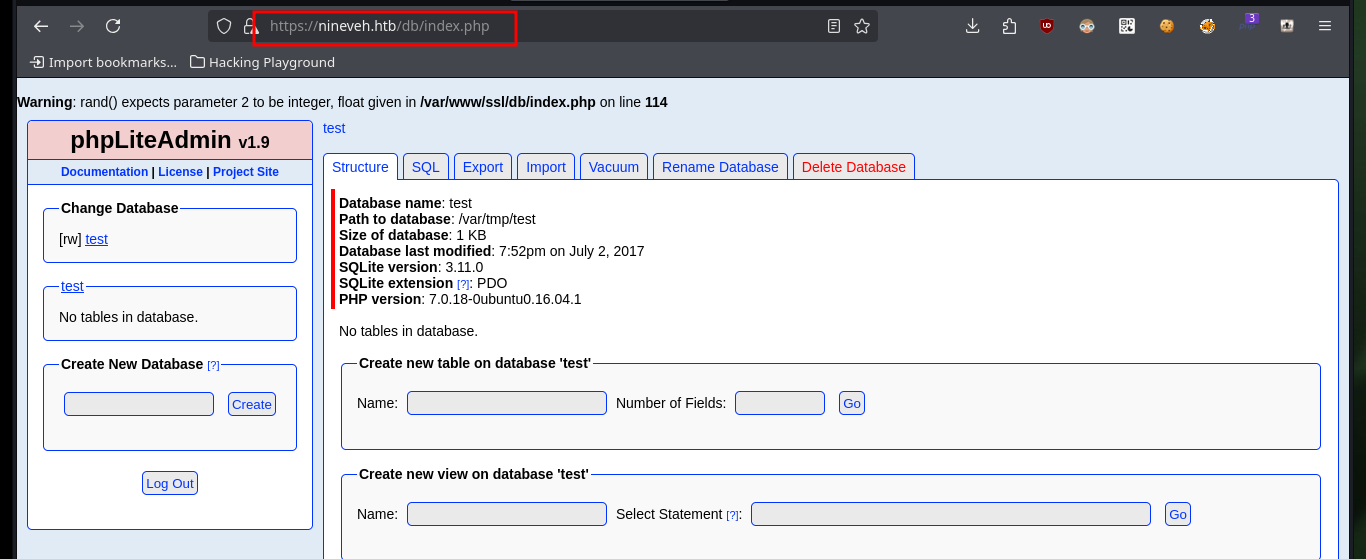Toggle reader view in address bar
1366x559 pixels.
tap(834, 26)
